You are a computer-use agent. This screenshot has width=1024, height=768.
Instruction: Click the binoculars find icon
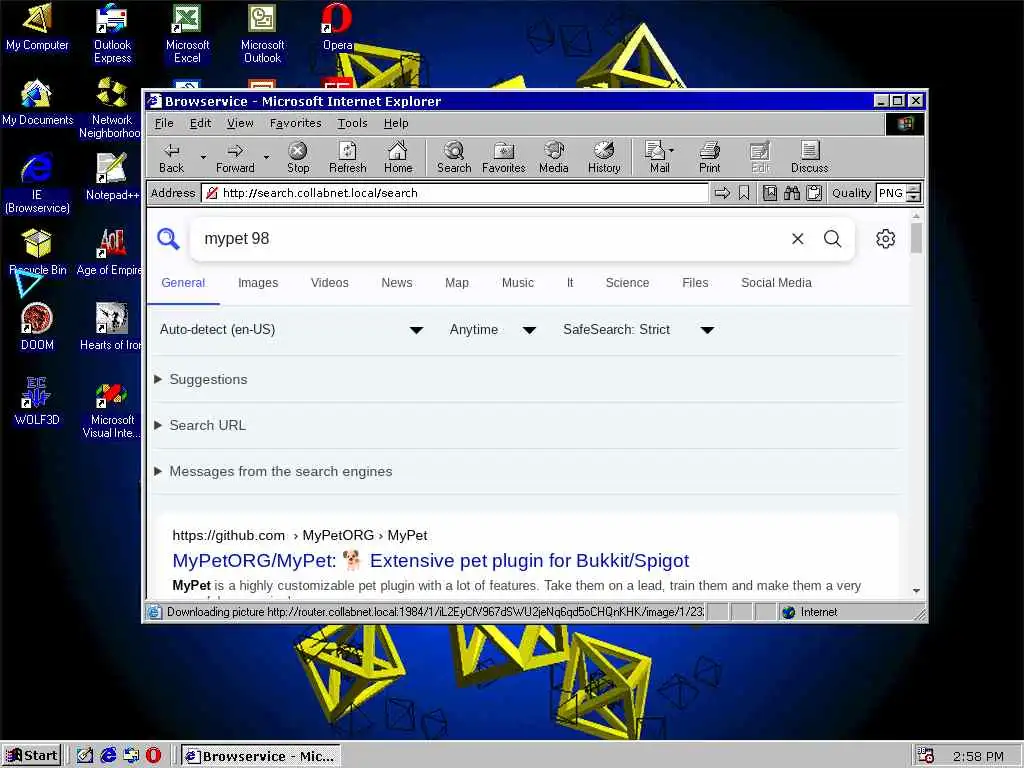pos(792,193)
